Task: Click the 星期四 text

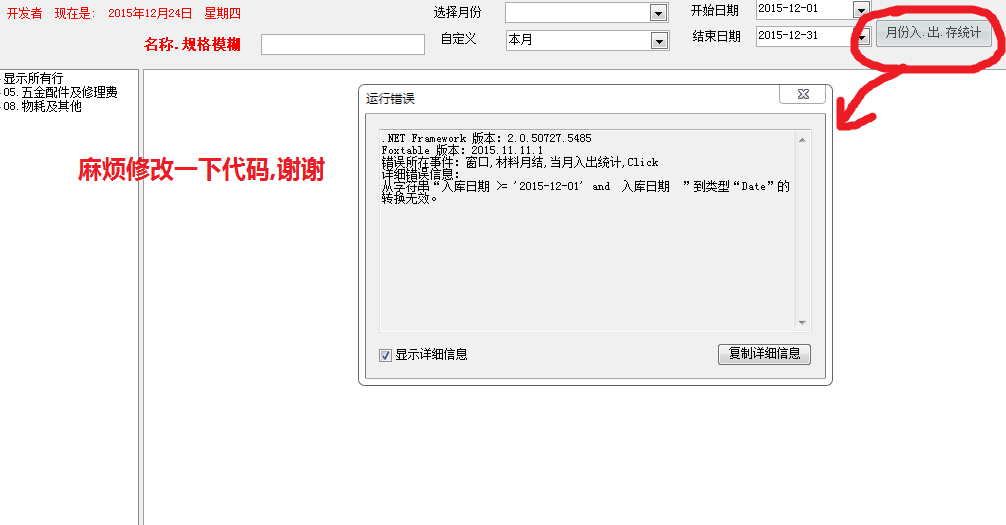Action: point(223,13)
